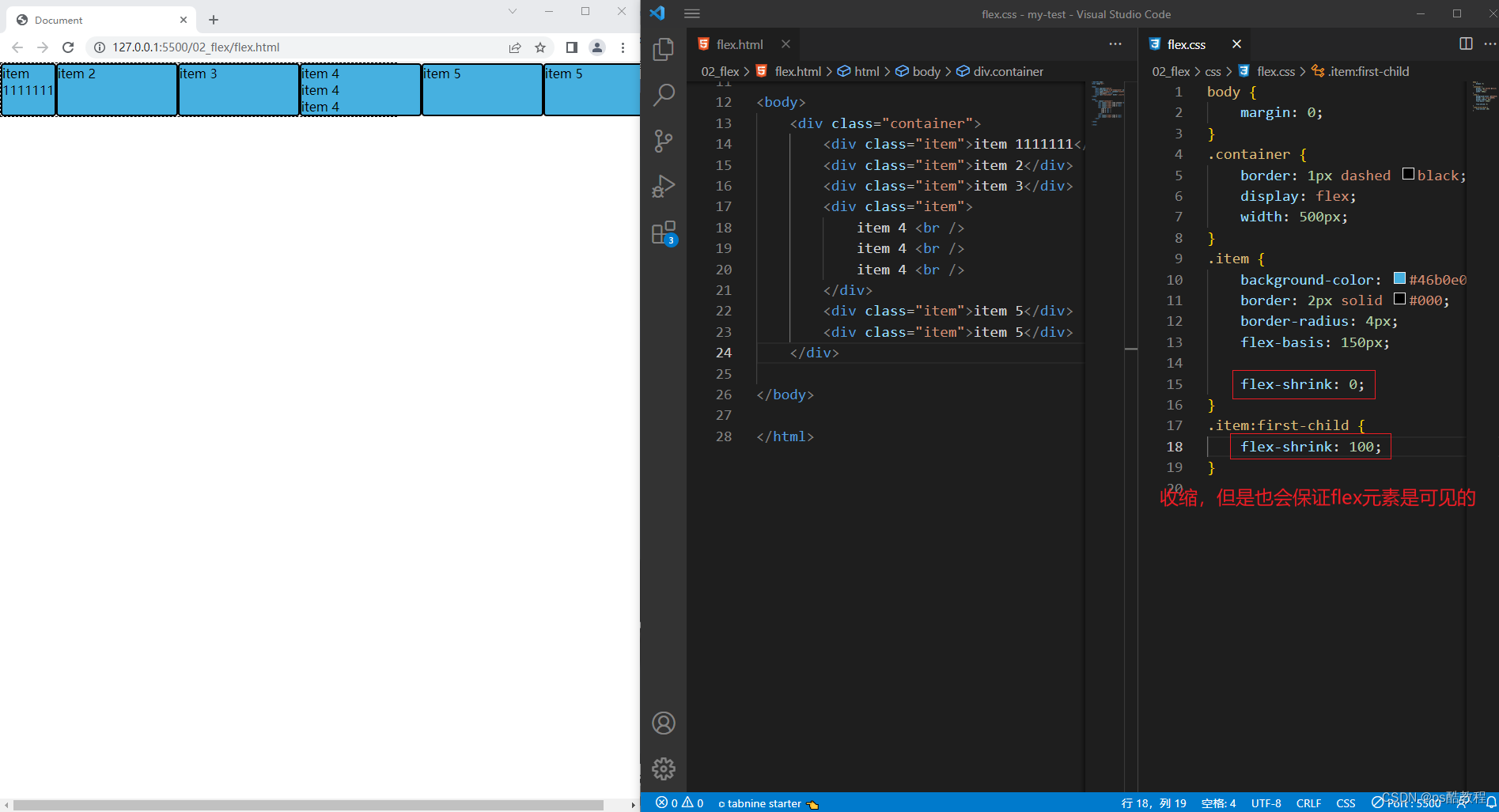The image size is (1499, 812).
Task: Close the flex.html editor tab
Action: click(x=785, y=44)
